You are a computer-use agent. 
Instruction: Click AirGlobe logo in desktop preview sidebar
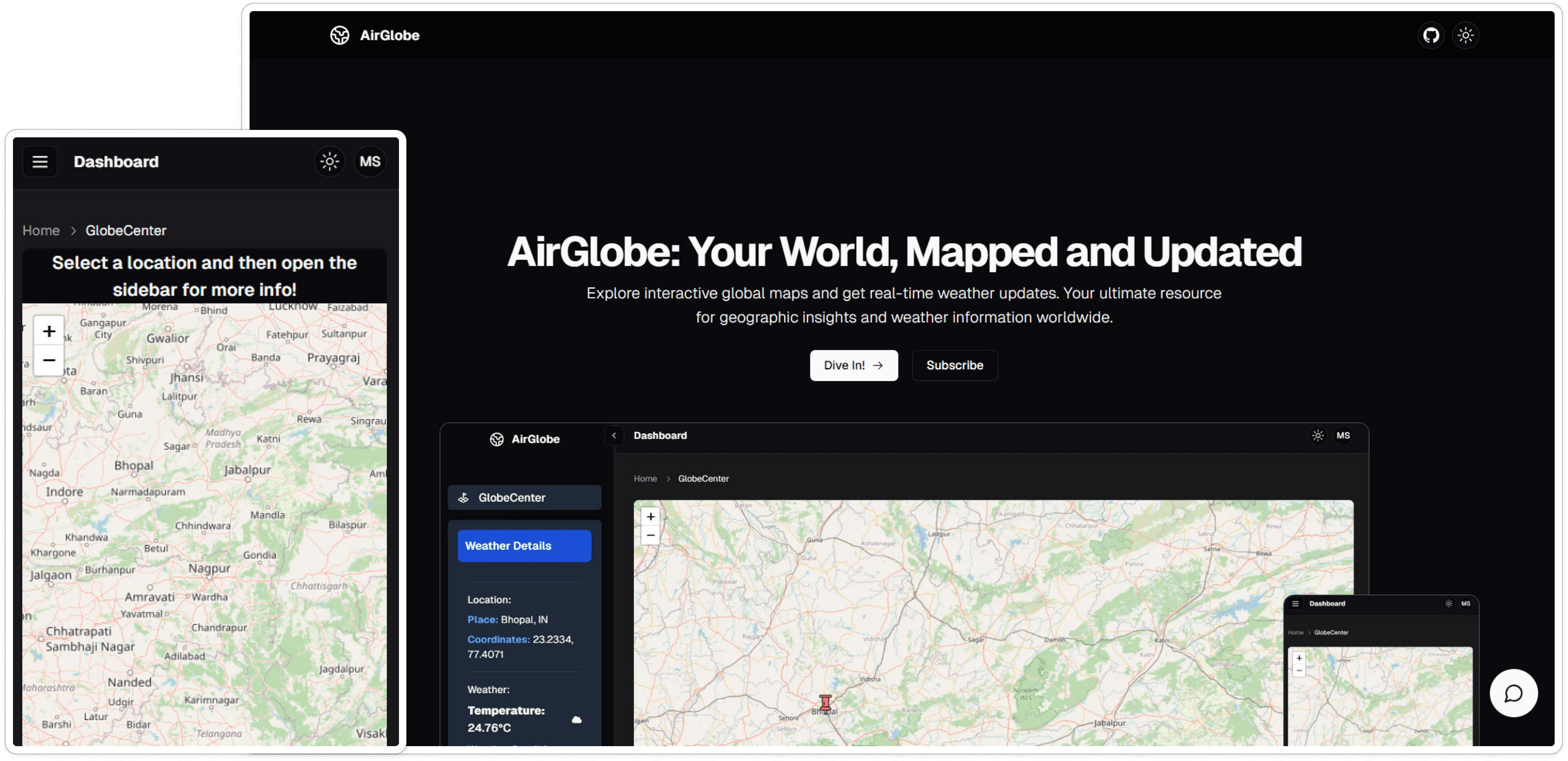pyautogui.click(x=524, y=439)
